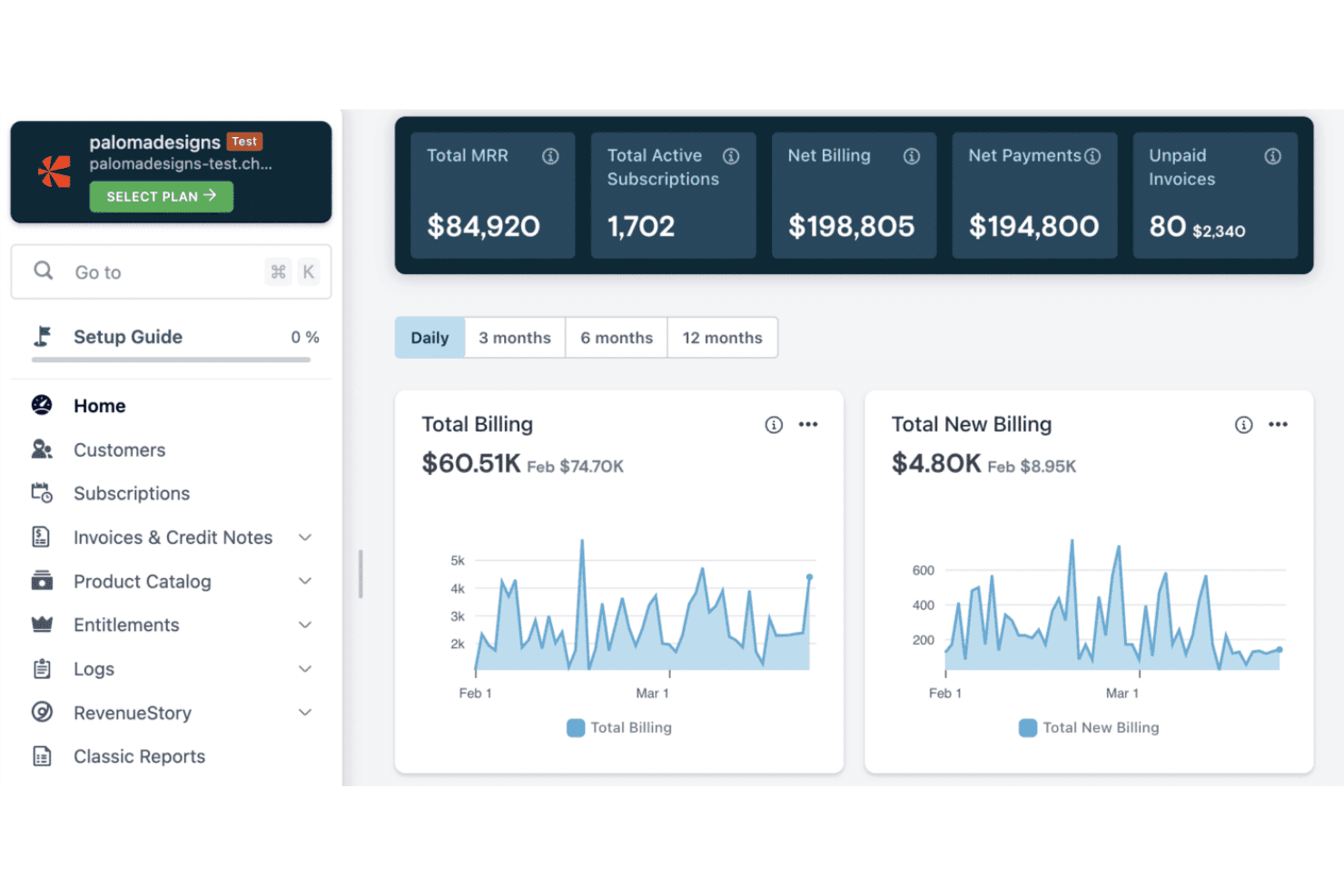Open the Subscriptions page link
The height and width of the screenshot is (896, 1344).
pos(132,493)
